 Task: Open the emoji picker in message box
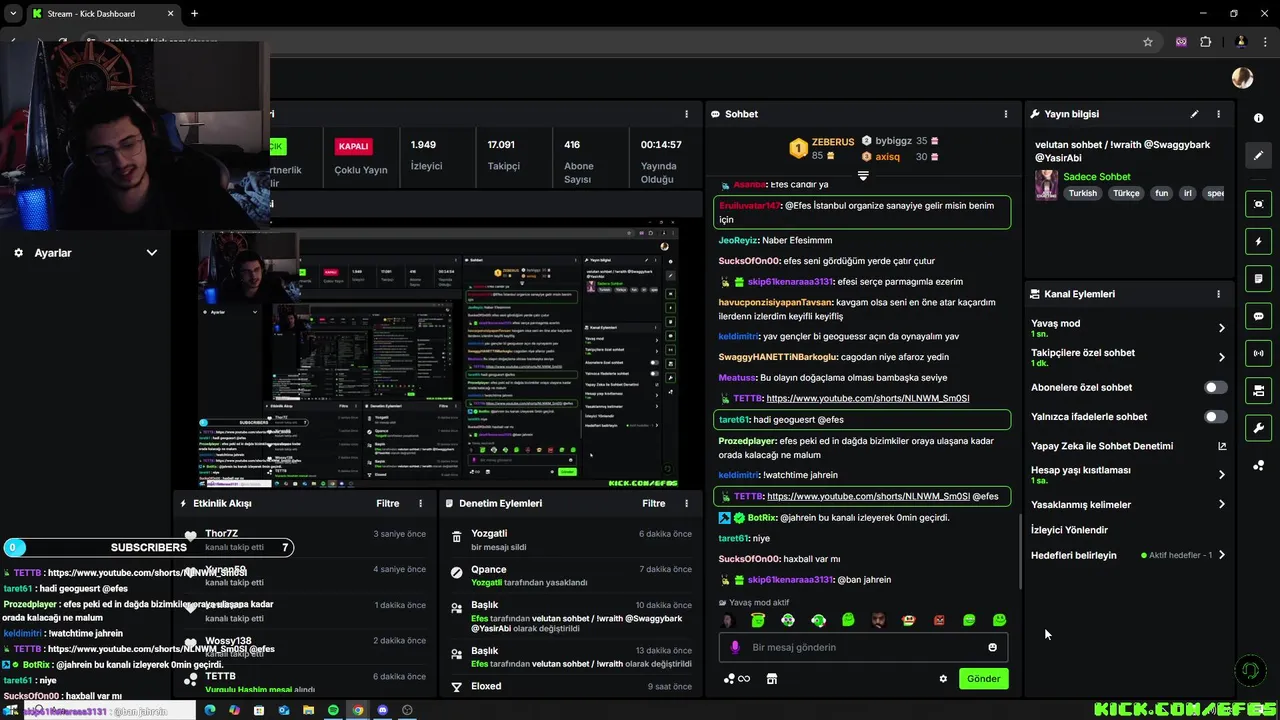tap(992, 647)
